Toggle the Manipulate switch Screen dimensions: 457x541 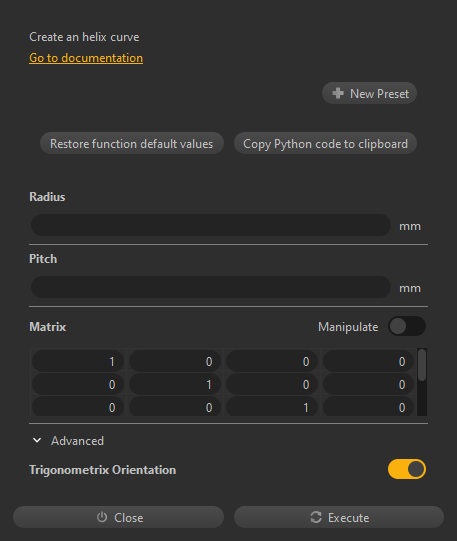point(407,326)
